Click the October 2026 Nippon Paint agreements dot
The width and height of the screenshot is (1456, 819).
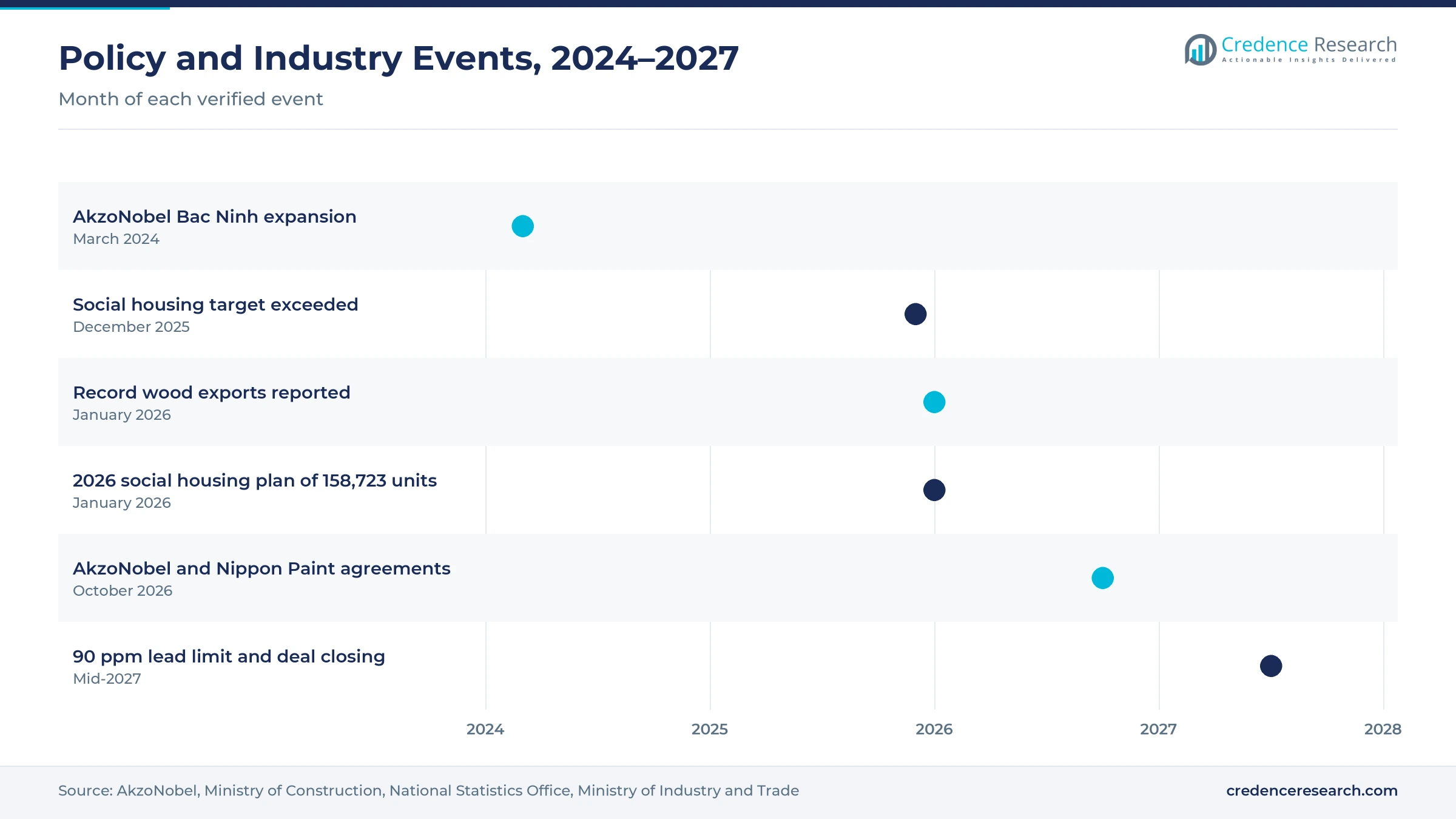pos(1102,578)
